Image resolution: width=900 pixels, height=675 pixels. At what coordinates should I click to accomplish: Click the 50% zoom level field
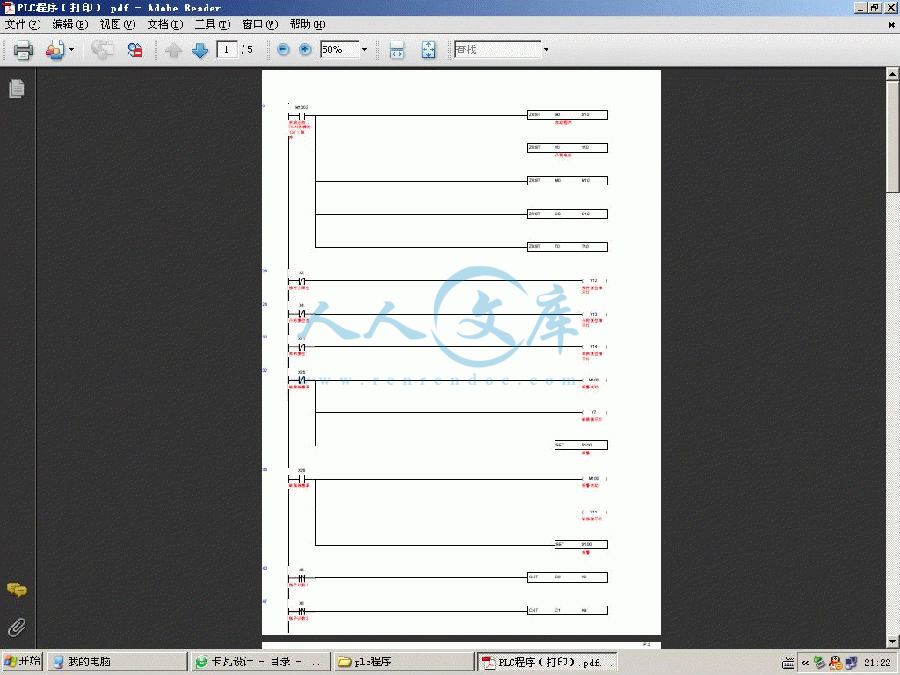click(340, 49)
